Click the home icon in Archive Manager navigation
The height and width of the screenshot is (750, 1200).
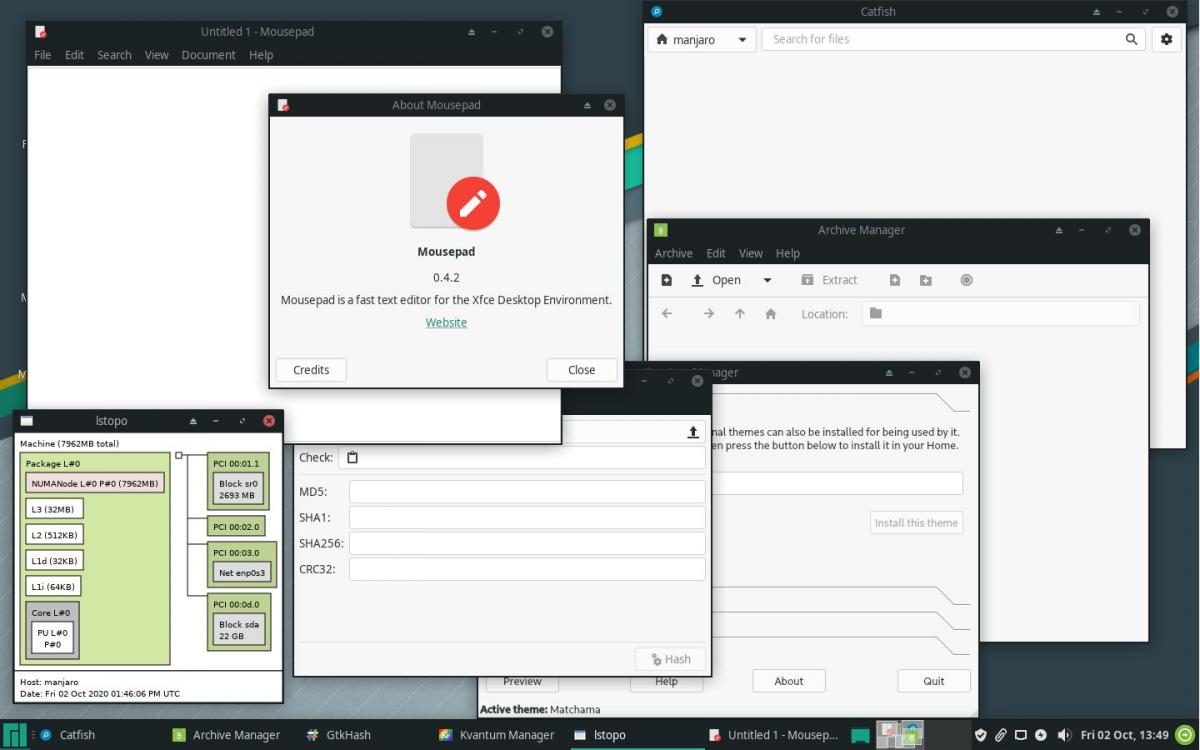pos(770,314)
